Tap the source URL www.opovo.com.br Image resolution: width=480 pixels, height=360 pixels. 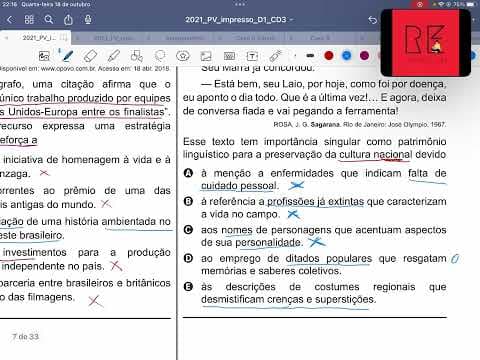tap(68, 69)
